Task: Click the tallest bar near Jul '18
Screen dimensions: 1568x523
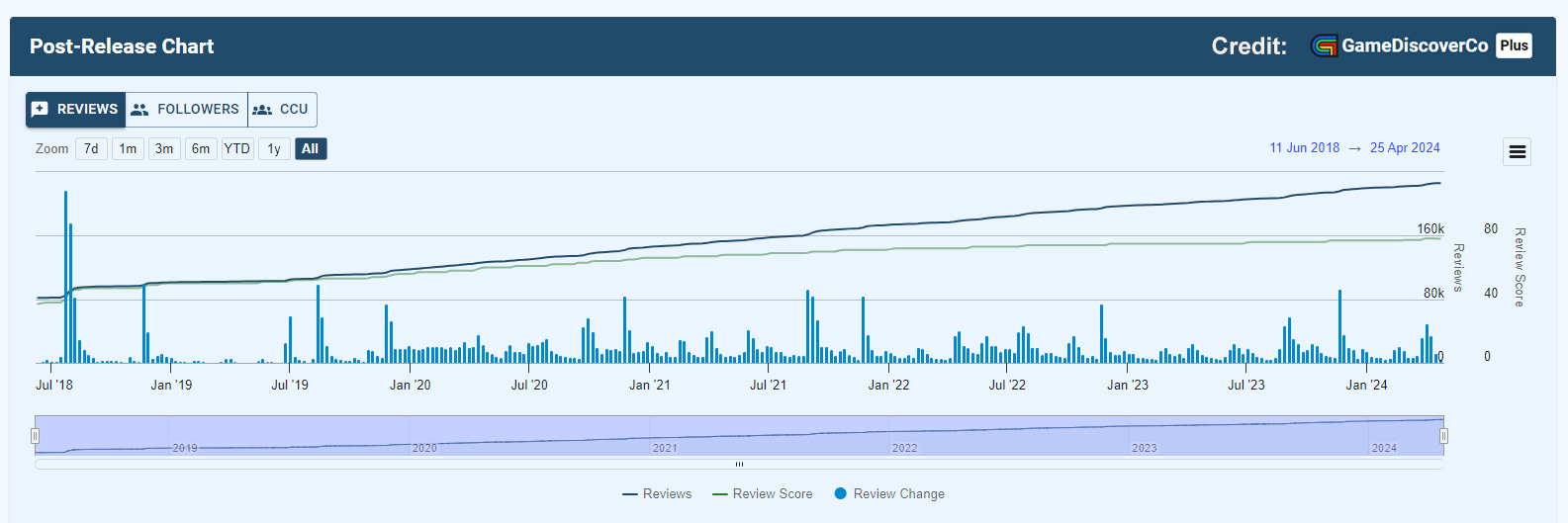Action: point(65,277)
